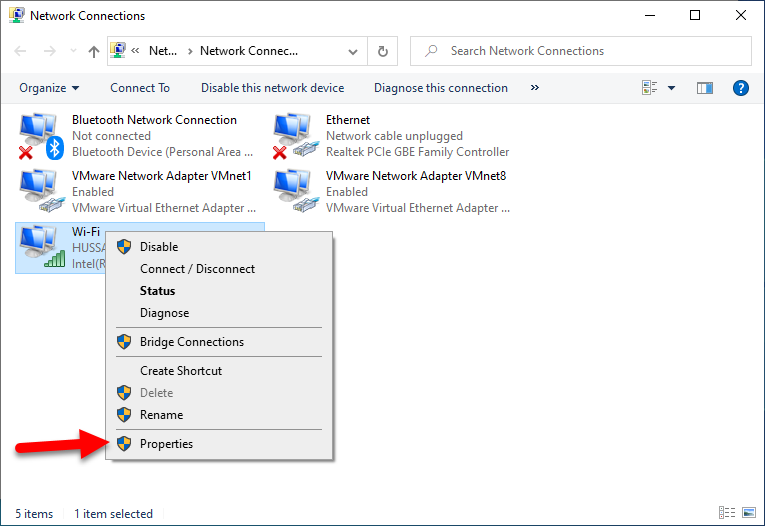Switch to details view in status bar

point(723,514)
